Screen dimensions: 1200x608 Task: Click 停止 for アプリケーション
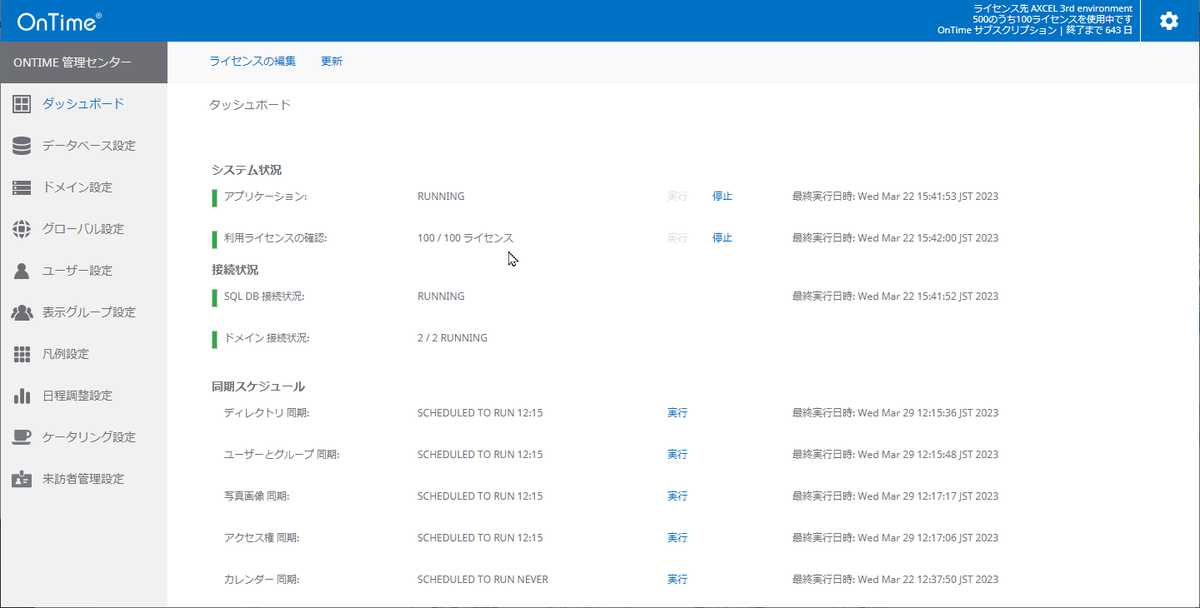[x=722, y=196]
